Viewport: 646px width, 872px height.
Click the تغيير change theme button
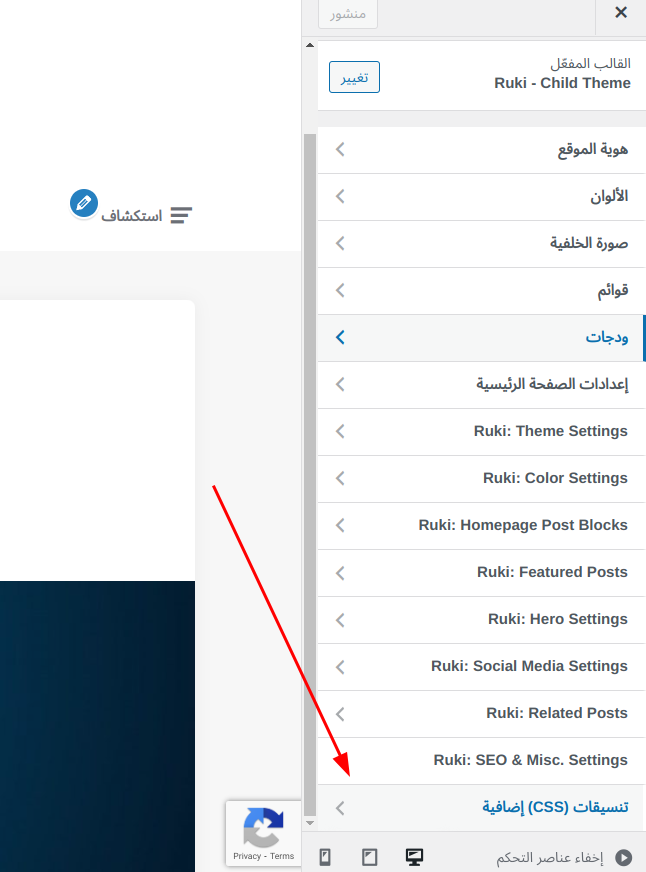point(354,77)
